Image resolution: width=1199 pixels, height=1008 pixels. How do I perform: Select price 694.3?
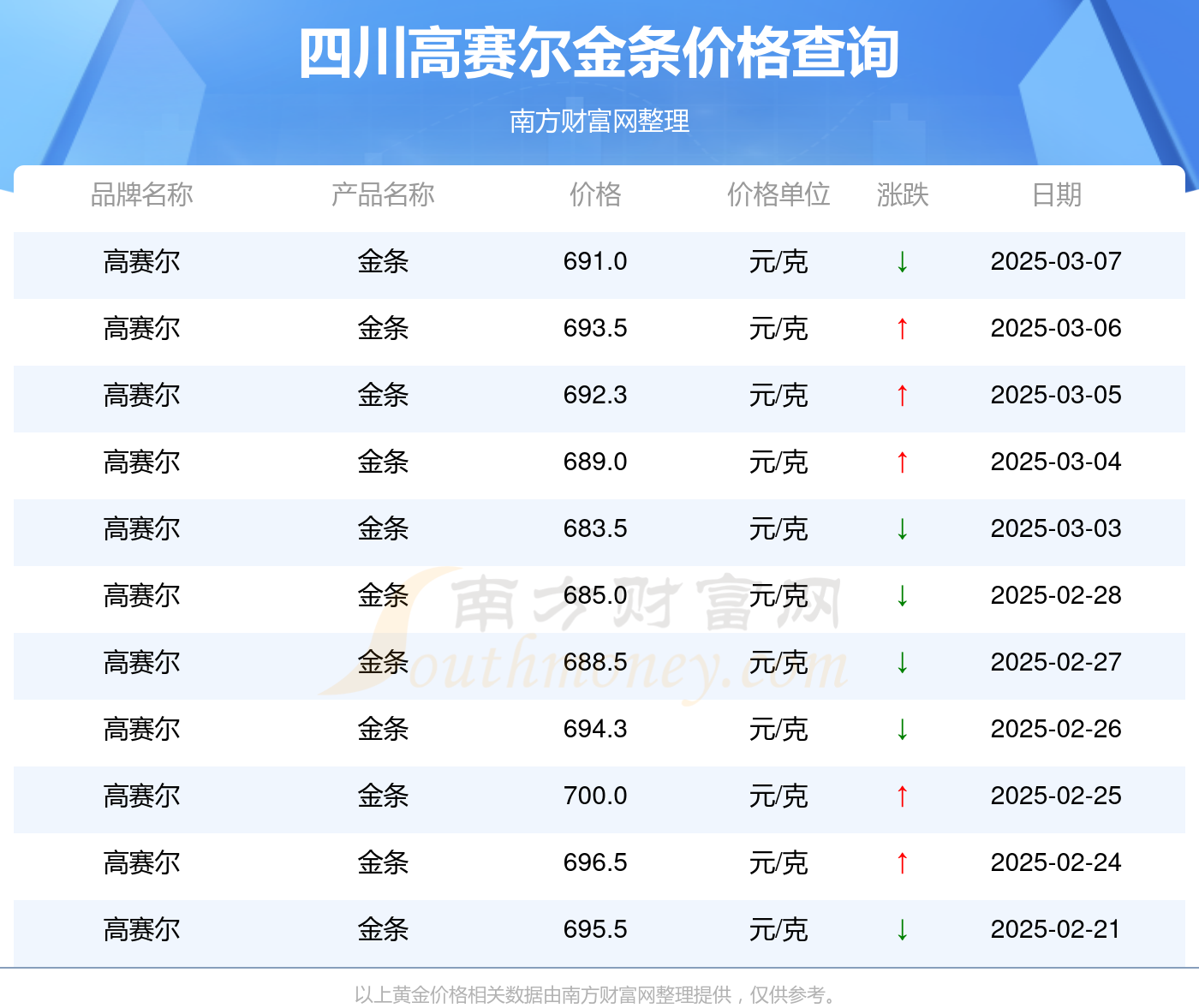[595, 729]
